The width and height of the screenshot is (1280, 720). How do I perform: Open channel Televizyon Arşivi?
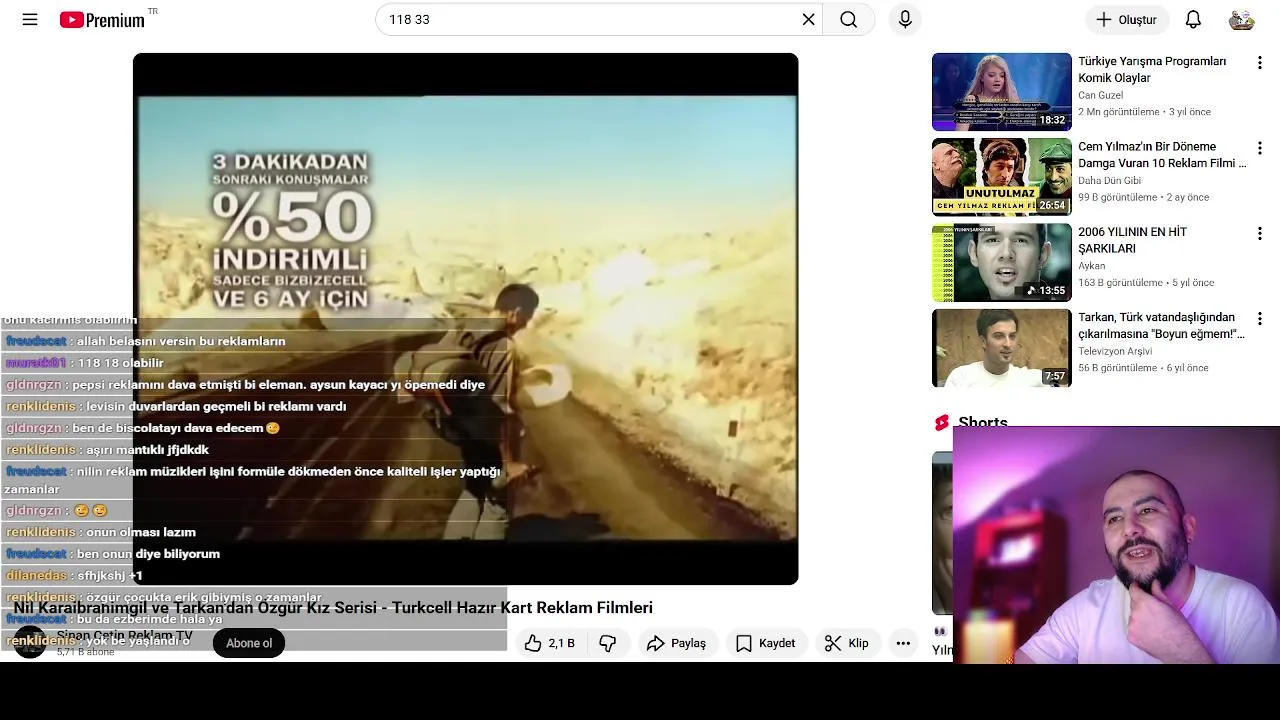coord(1115,351)
